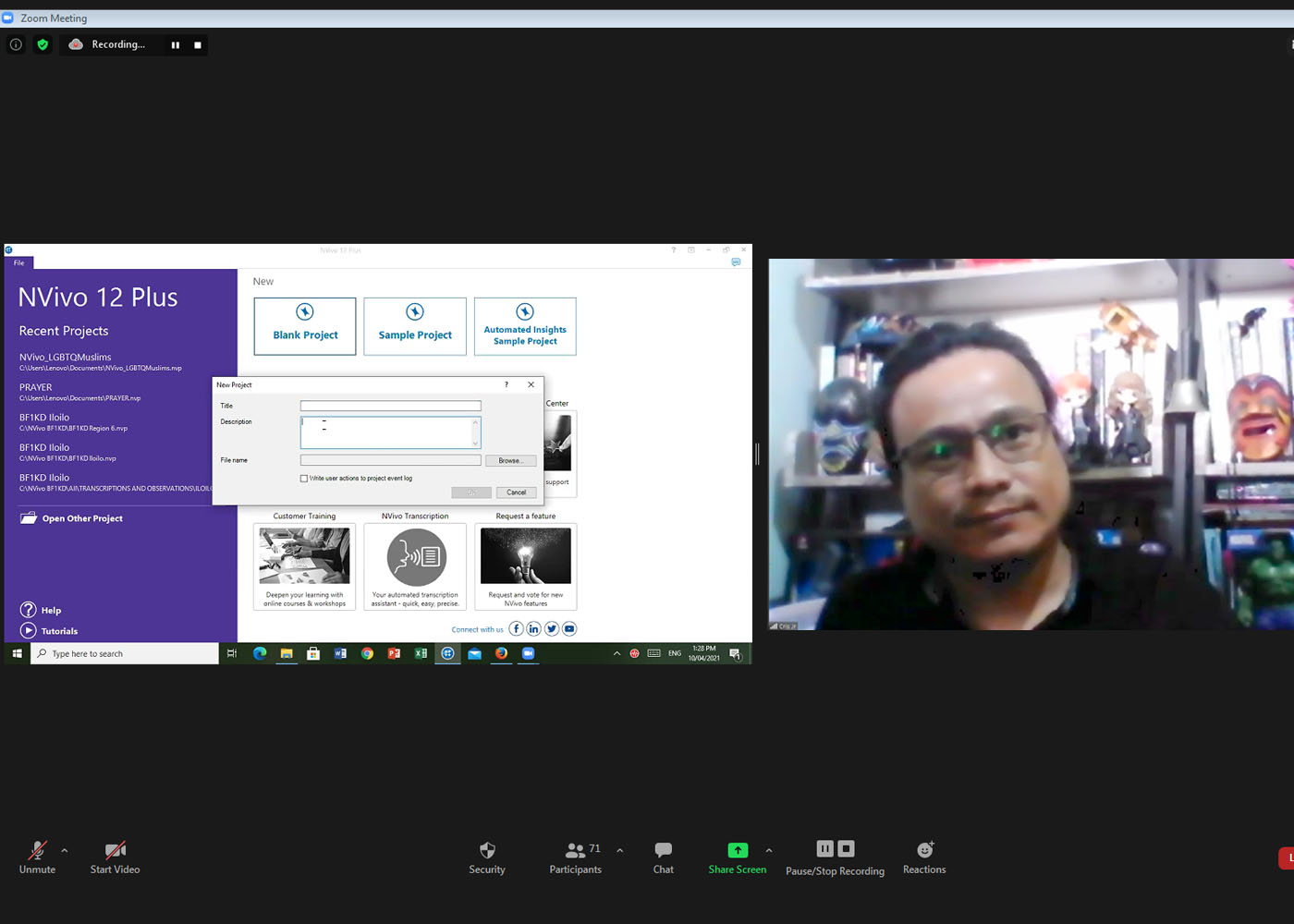Open NVivo YouTube channel icon
The height and width of the screenshot is (924, 1294).
569,629
